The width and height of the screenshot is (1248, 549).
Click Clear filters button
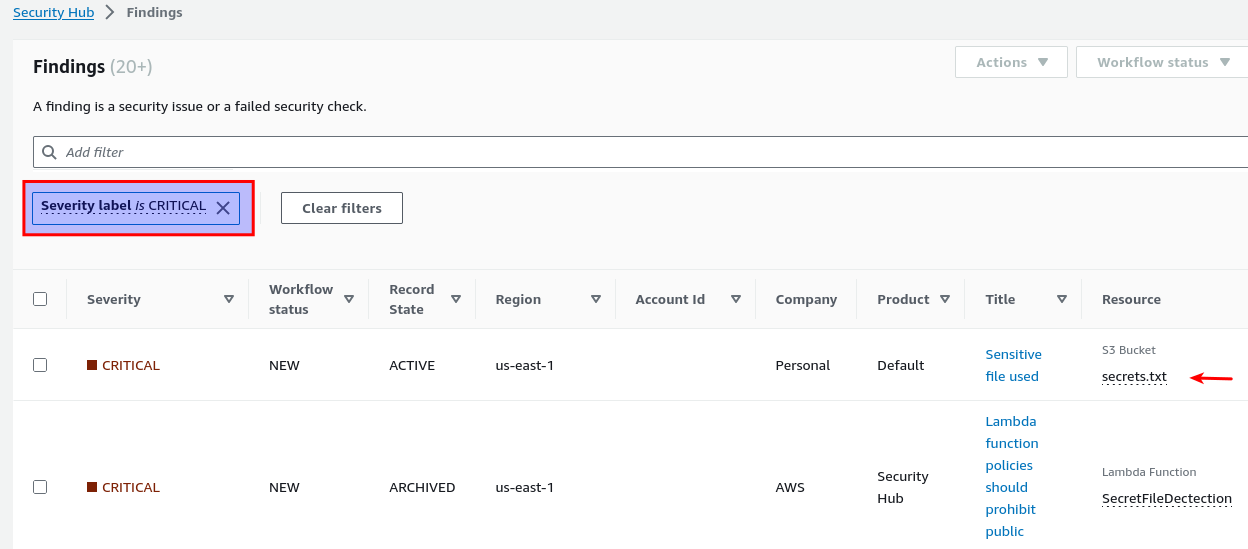(342, 208)
